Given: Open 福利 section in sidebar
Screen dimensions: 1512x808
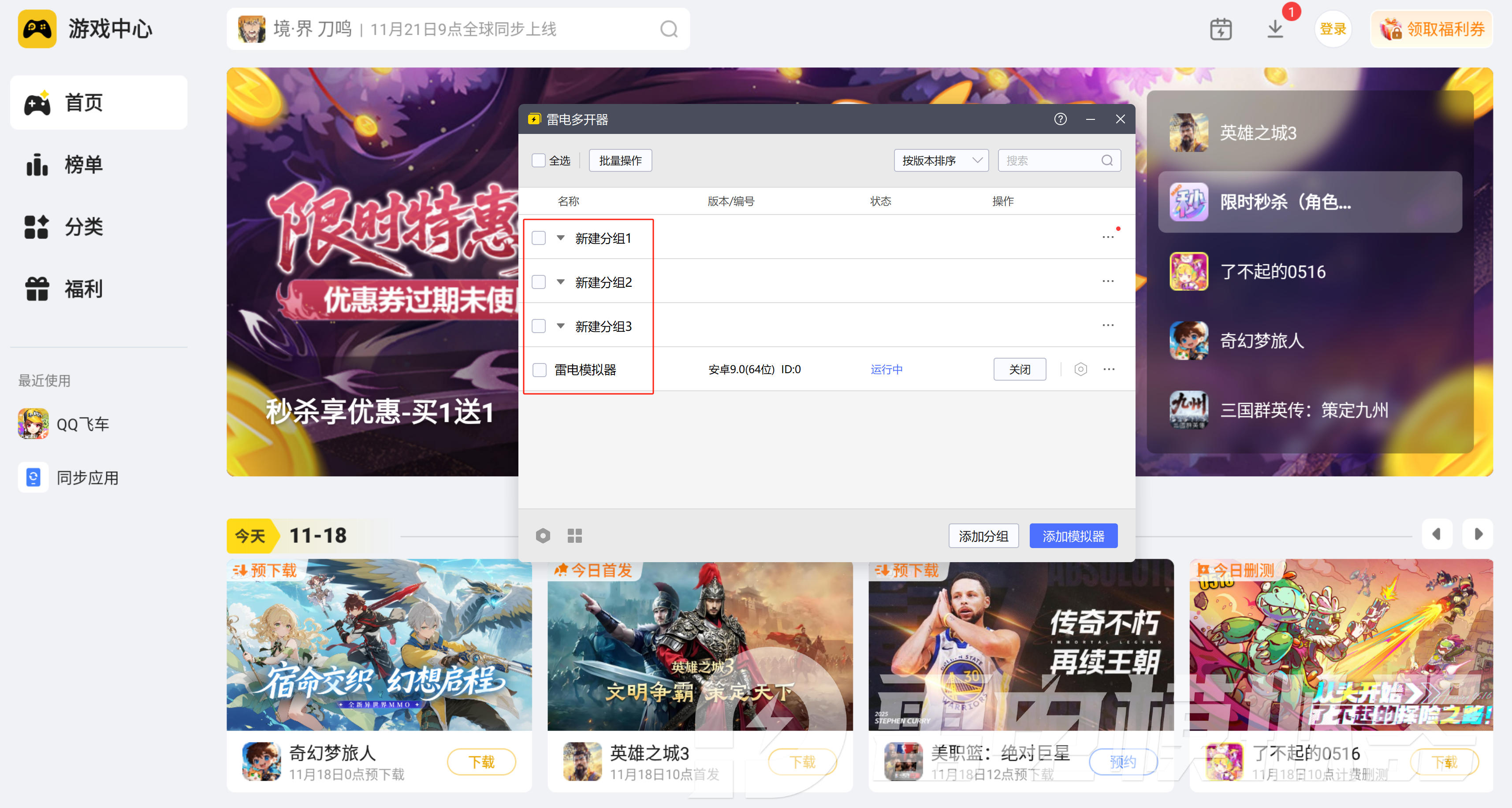Looking at the screenshot, I should [x=83, y=289].
